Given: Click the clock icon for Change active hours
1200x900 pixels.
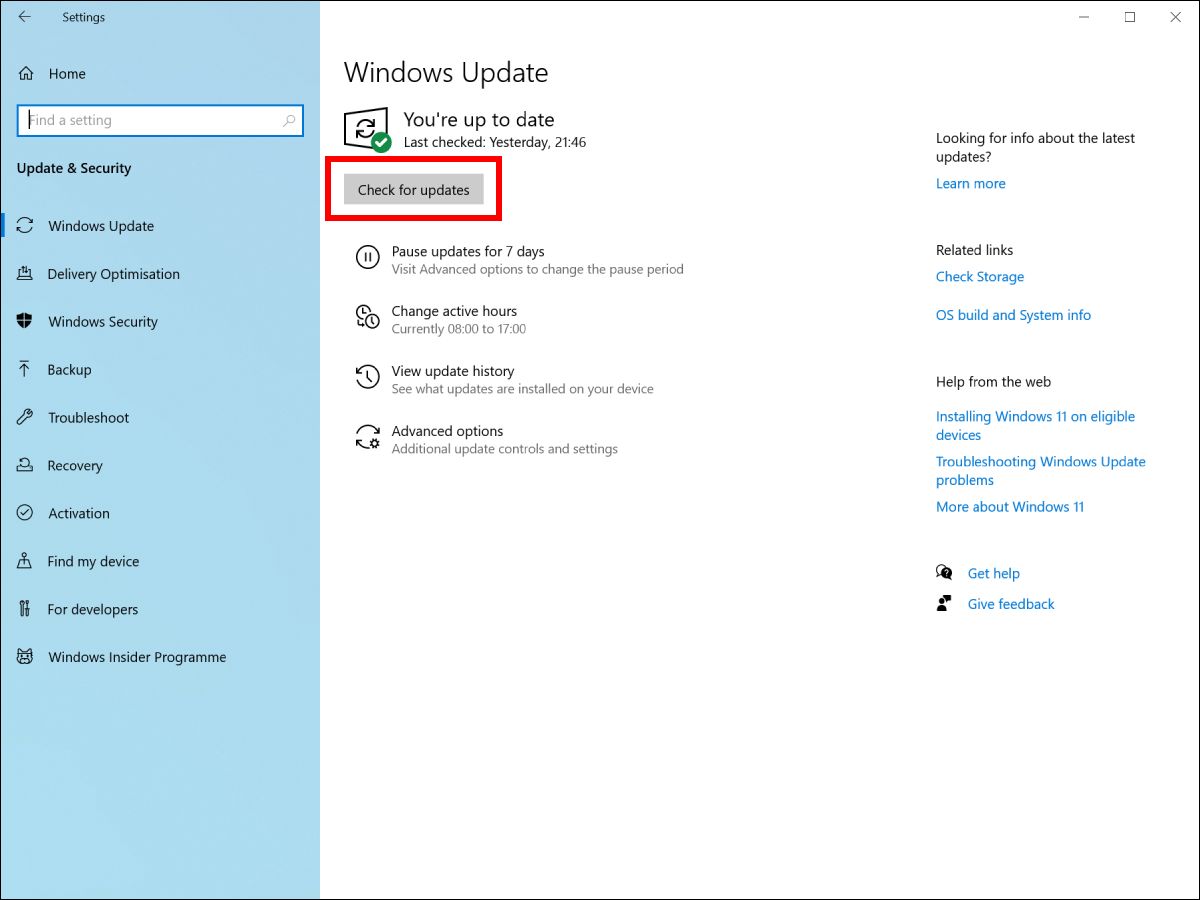Looking at the screenshot, I should 368,318.
